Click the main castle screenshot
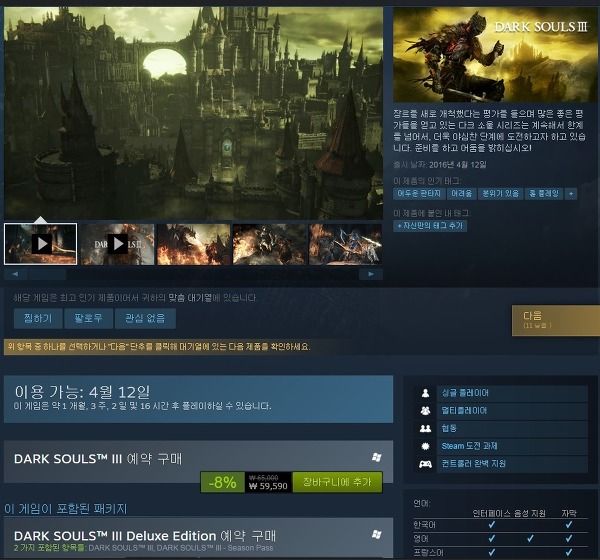600x560 pixels. point(194,113)
